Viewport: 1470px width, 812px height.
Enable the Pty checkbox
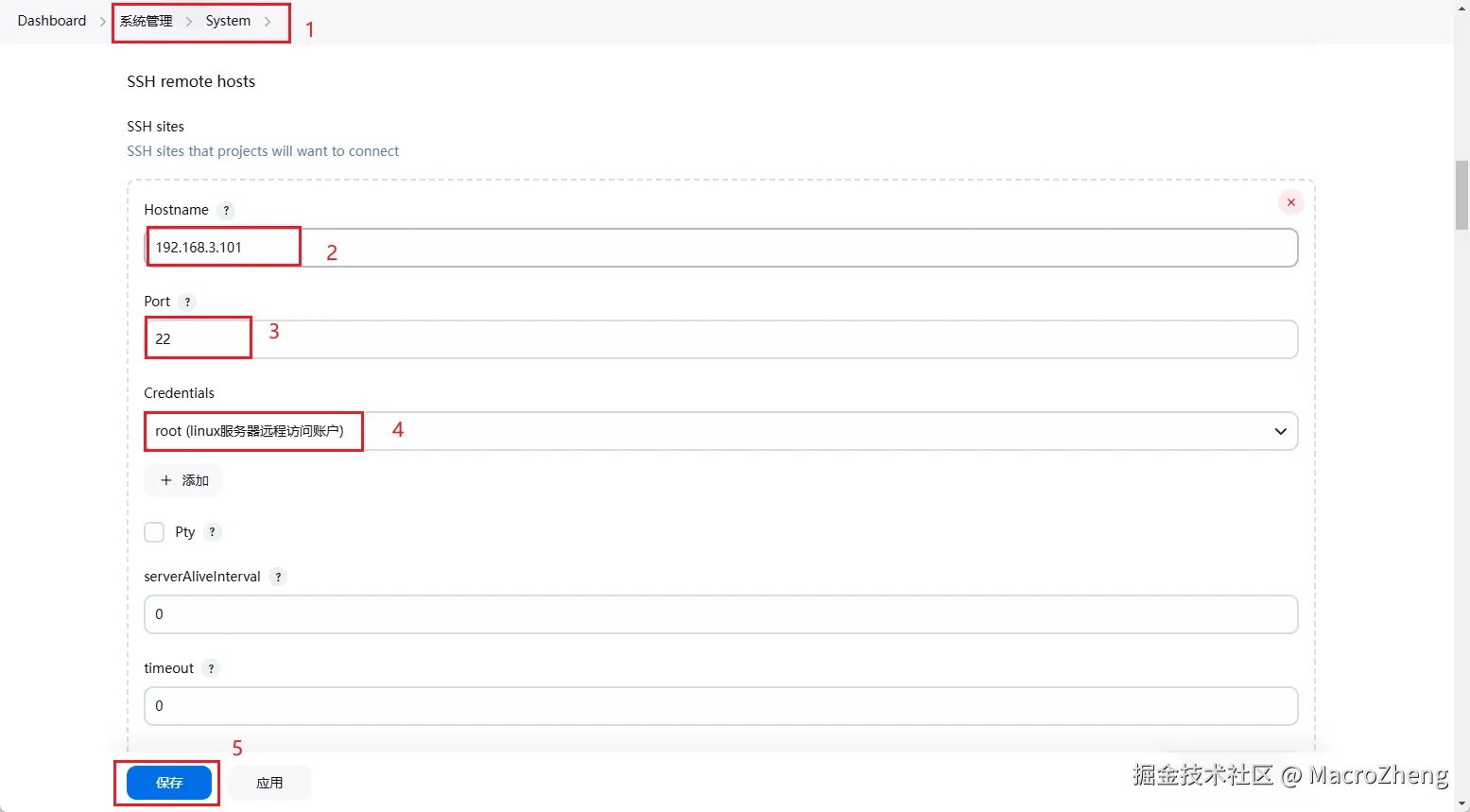click(154, 532)
